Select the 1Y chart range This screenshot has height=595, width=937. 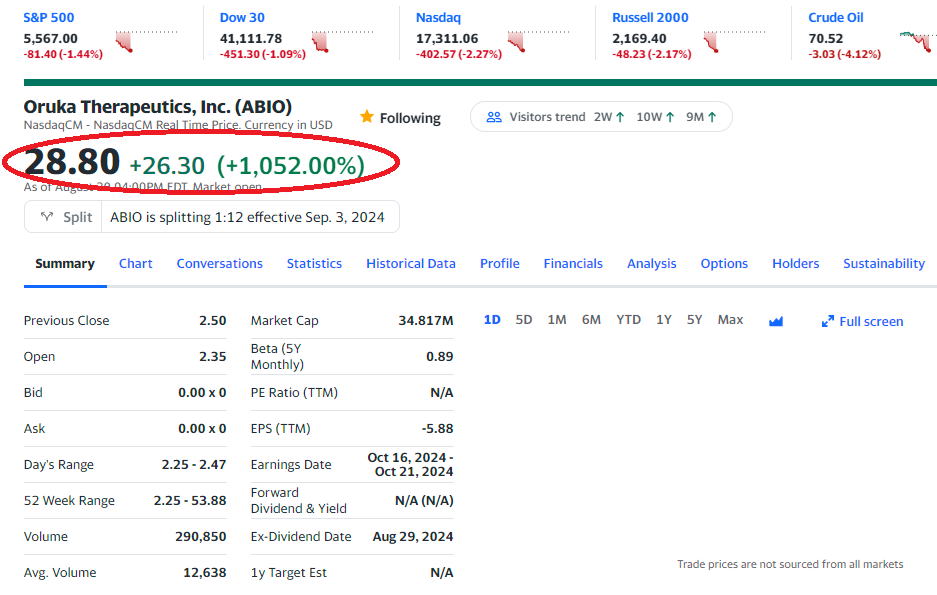(664, 320)
